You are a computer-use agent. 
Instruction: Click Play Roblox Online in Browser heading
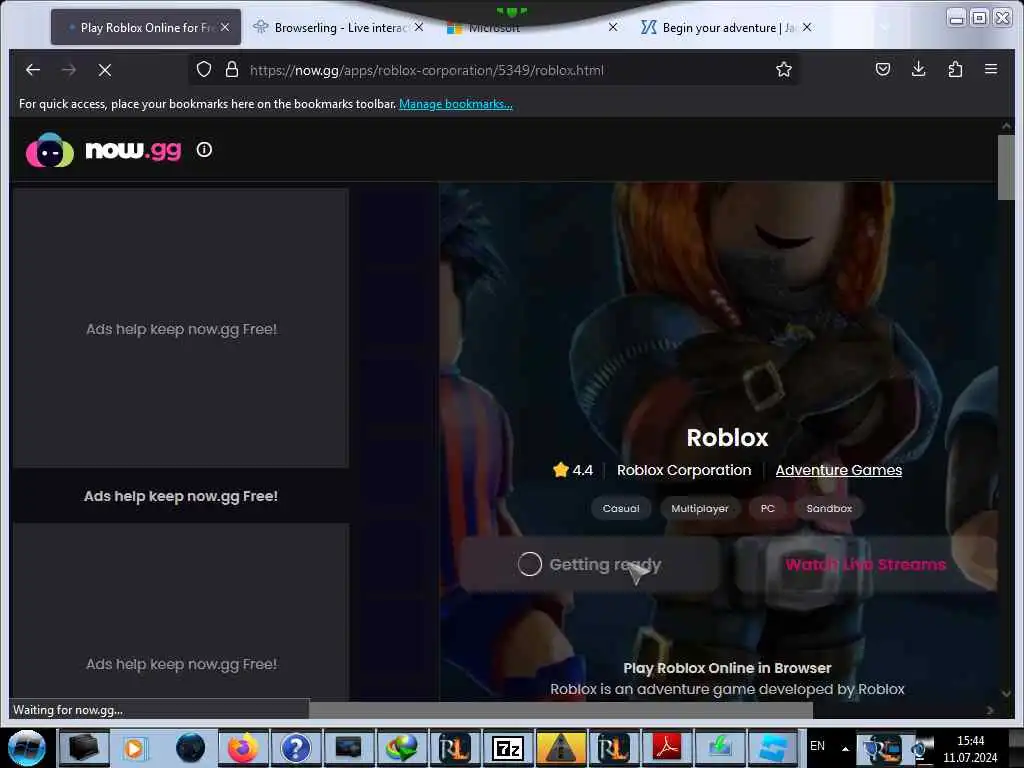point(728,668)
